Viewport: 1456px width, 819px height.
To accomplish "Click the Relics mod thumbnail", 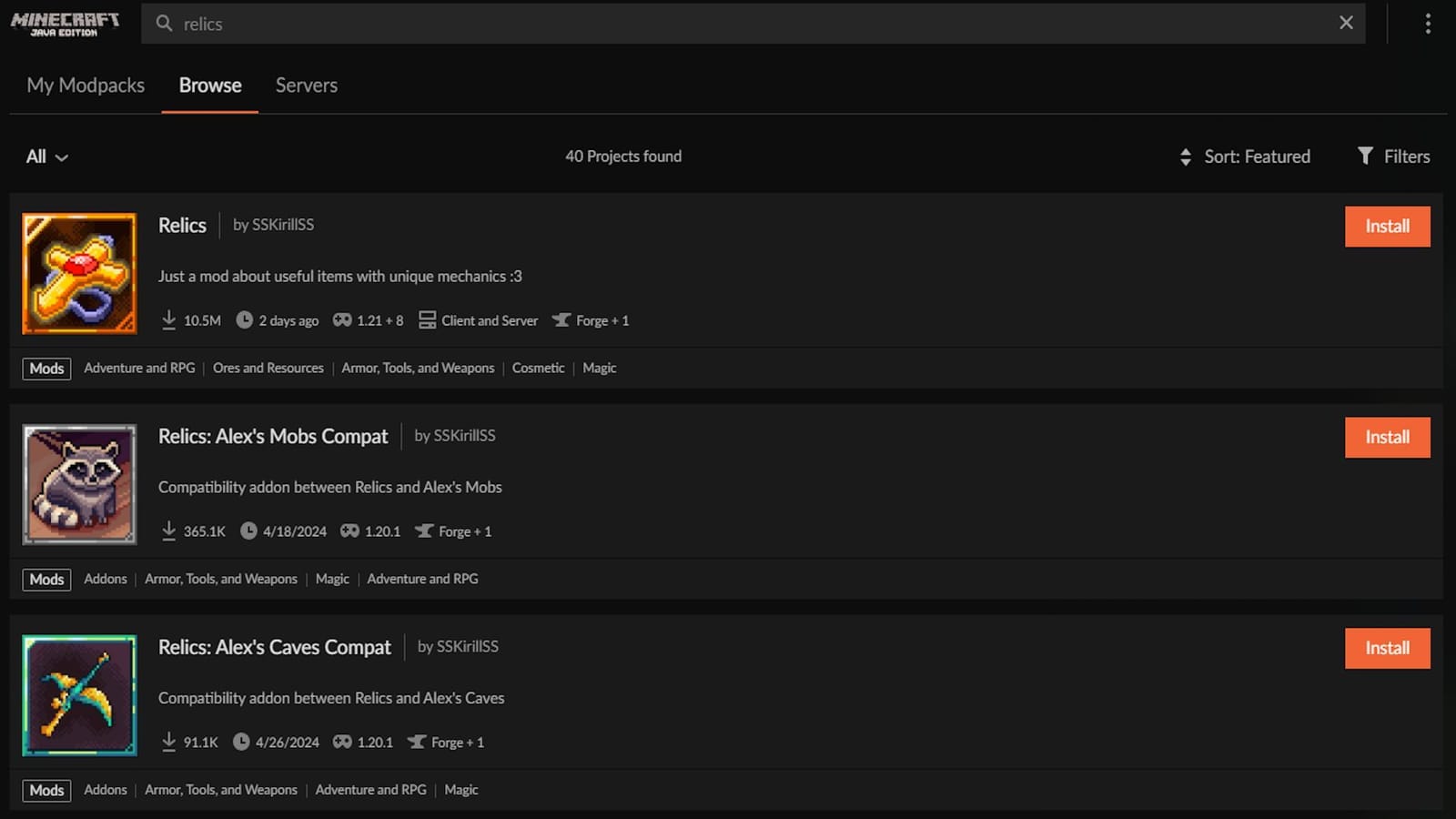I will [79, 273].
